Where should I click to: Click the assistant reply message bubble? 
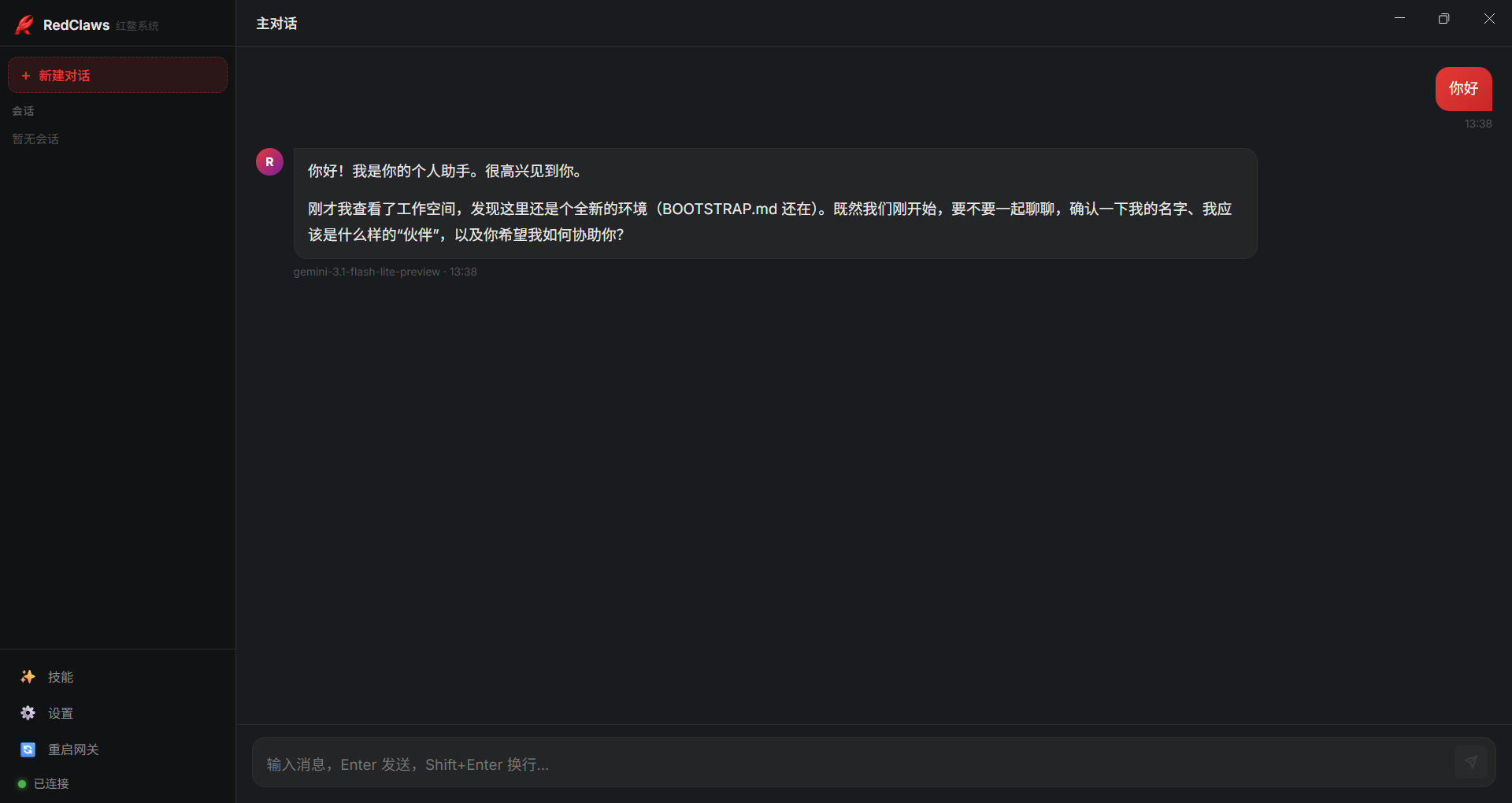(775, 203)
